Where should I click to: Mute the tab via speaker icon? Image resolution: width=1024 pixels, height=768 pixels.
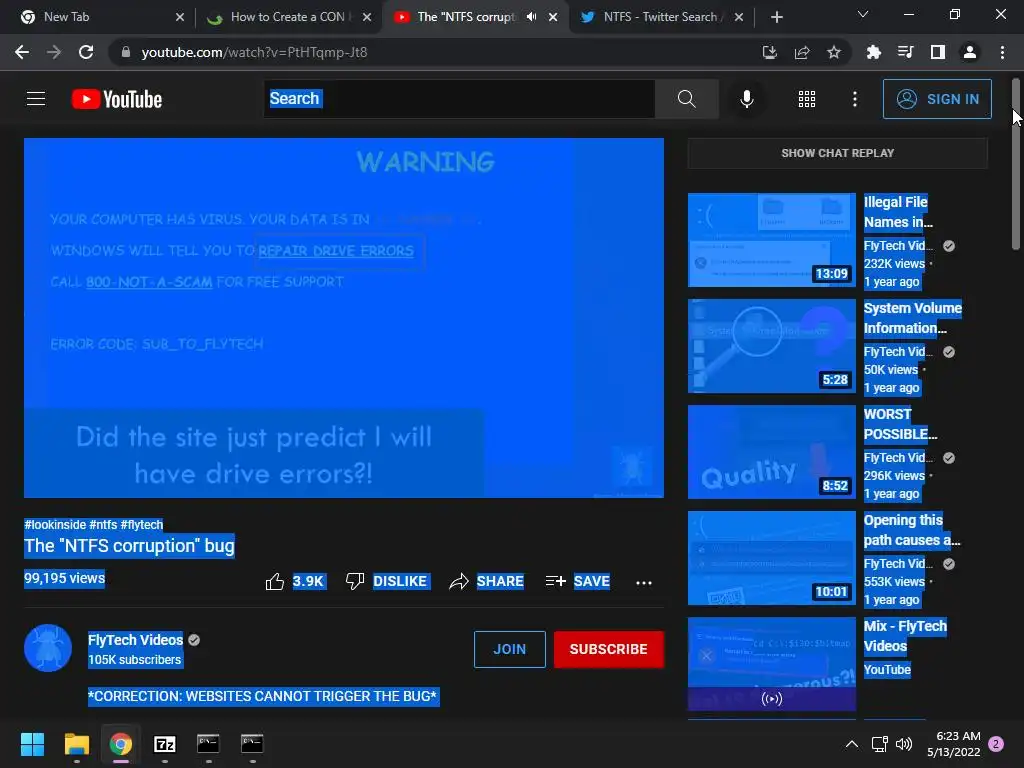532,17
